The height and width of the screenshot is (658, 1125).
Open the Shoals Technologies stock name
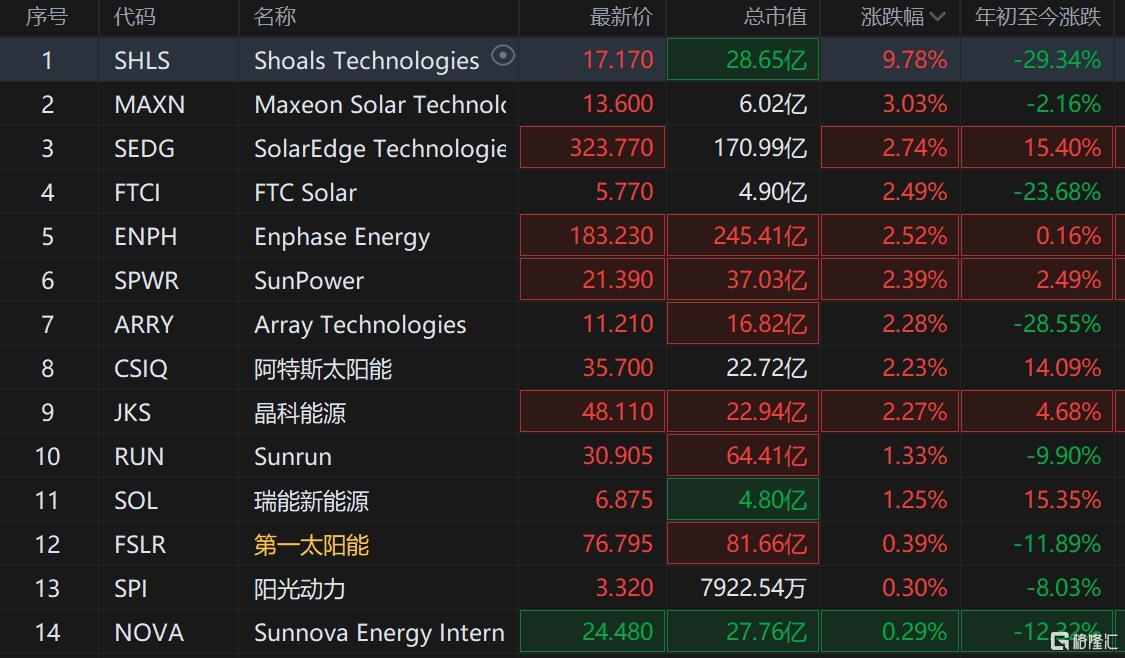click(x=367, y=61)
